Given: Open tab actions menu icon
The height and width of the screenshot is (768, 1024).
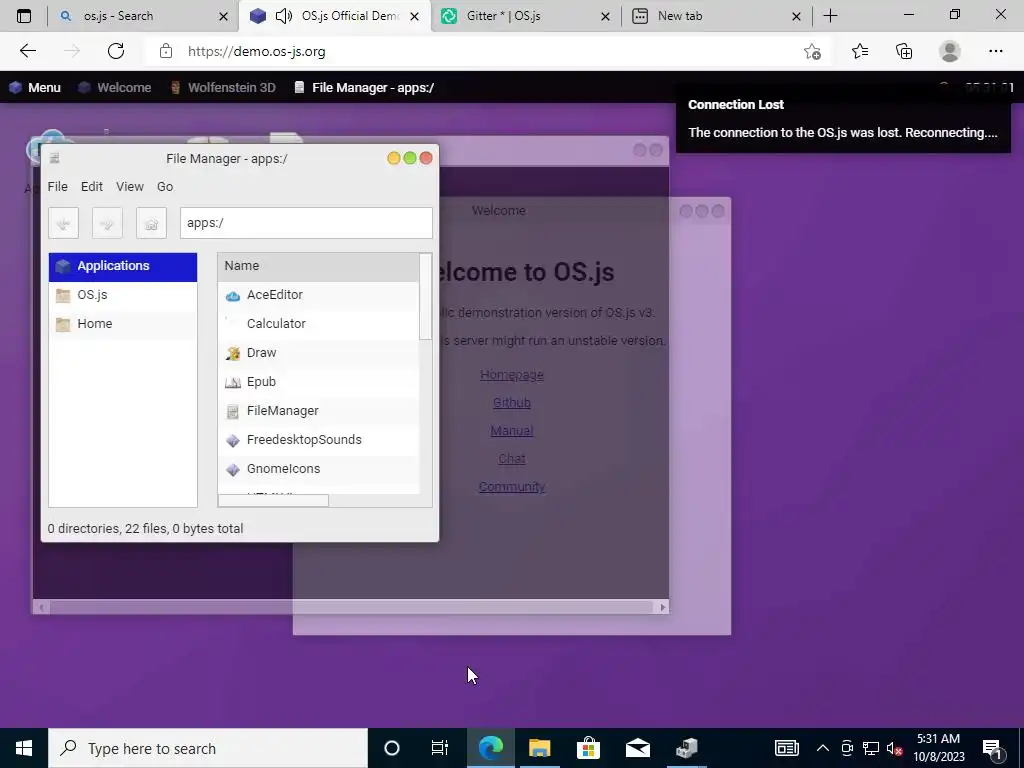Looking at the screenshot, I should coord(24,16).
